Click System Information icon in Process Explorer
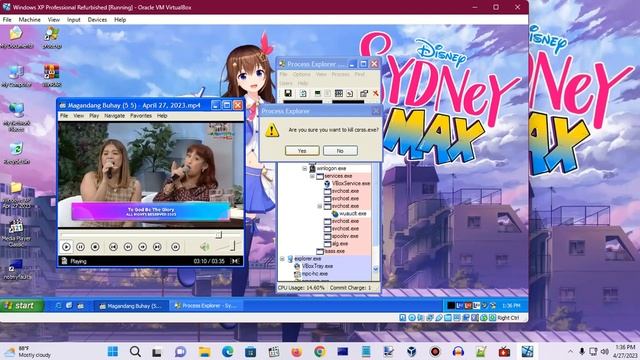This screenshot has width=640, height=360. tap(318, 93)
